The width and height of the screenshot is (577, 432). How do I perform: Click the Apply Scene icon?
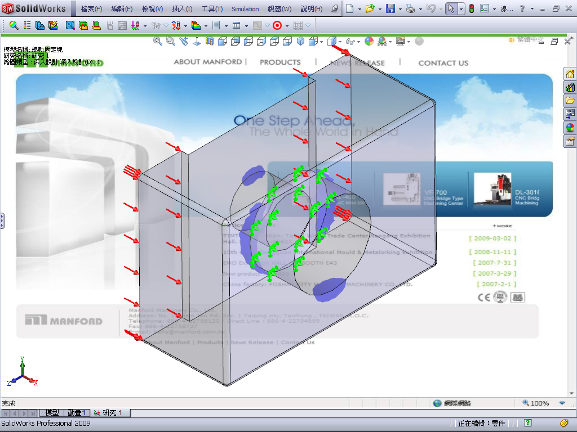[x=382, y=41]
